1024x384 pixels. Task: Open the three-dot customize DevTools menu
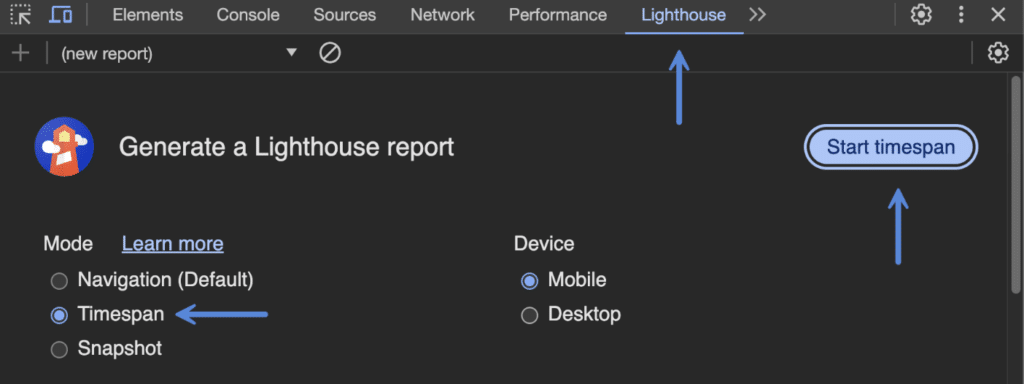point(961,14)
